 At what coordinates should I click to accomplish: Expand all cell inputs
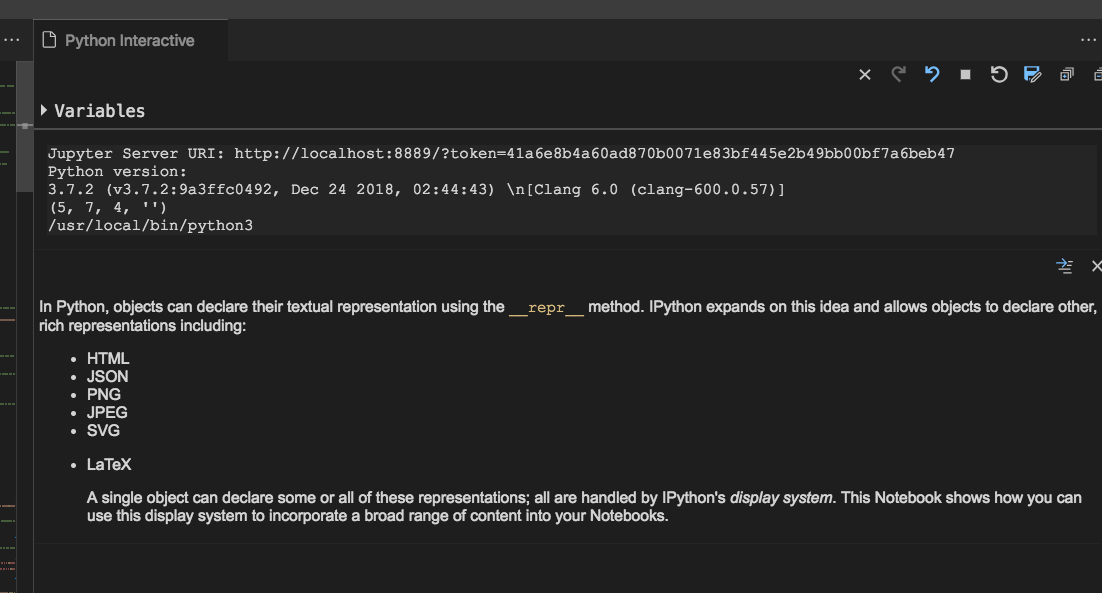click(x=1066, y=74)
